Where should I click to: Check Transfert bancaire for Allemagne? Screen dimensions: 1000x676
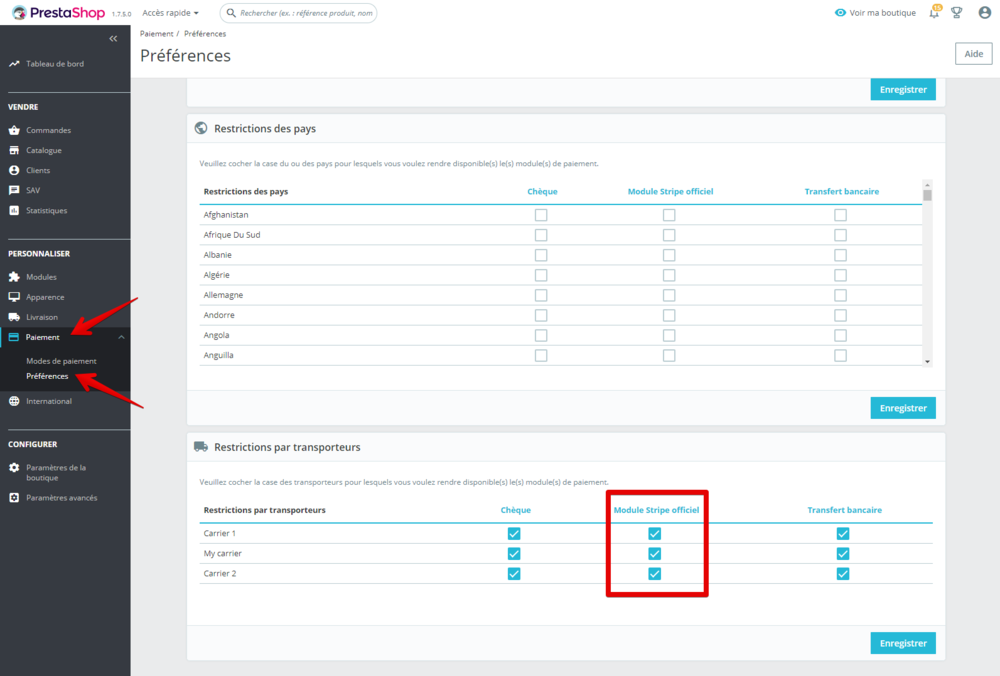(841, 295)
